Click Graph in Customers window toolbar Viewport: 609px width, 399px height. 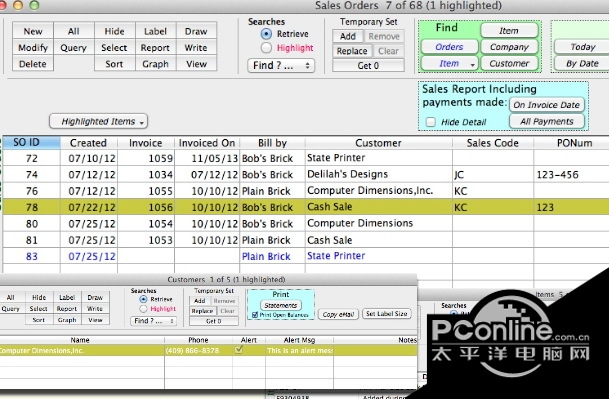pos(67,320)
